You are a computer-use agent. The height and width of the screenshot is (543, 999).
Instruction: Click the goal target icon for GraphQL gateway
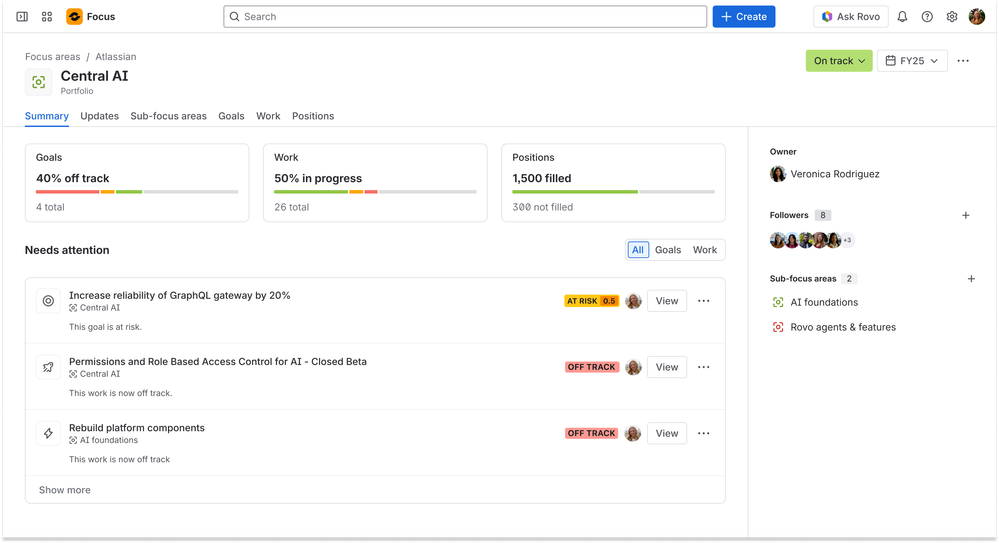tap(48, 301)
